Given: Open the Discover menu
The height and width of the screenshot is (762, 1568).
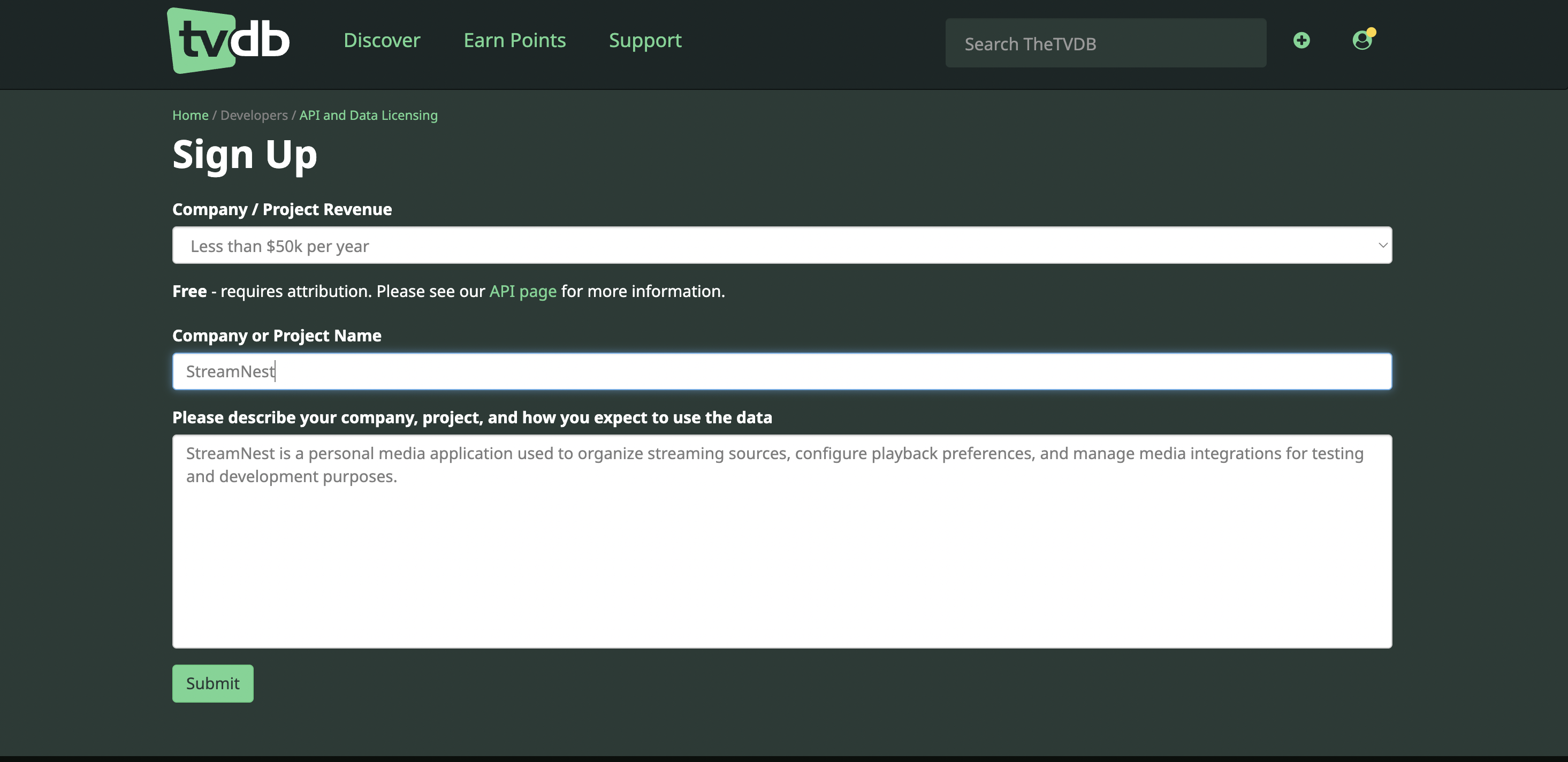Looking at the screenshot, I should point(382,41).
